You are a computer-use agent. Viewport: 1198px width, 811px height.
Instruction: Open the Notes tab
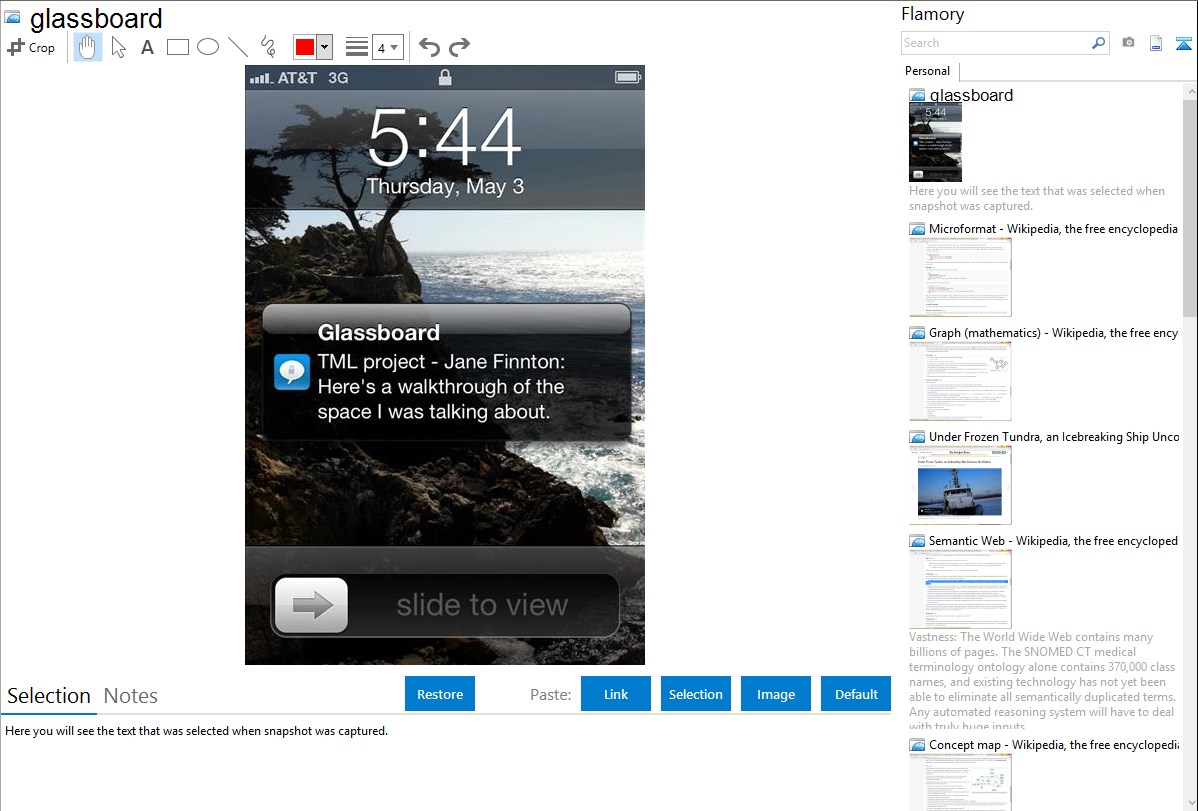tap(131, 696)
